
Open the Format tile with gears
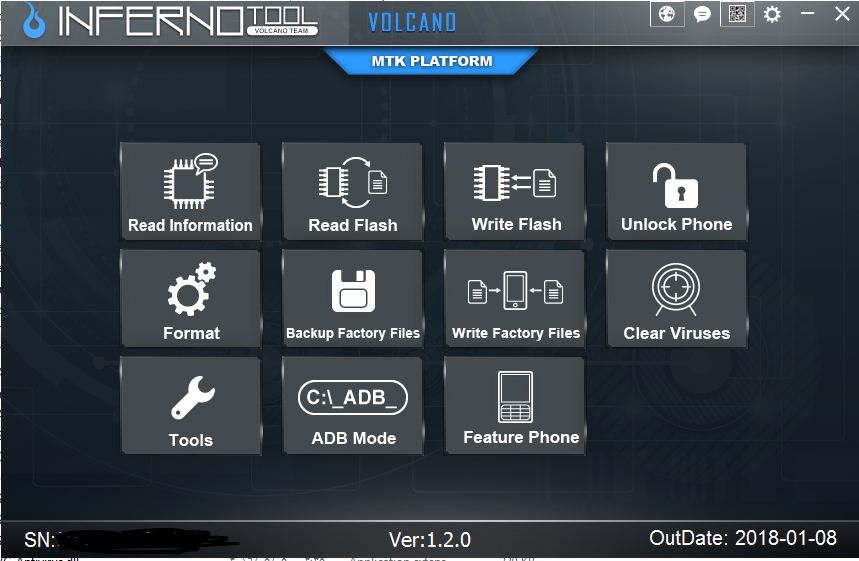pyautogui.click(x=190, y=299)
